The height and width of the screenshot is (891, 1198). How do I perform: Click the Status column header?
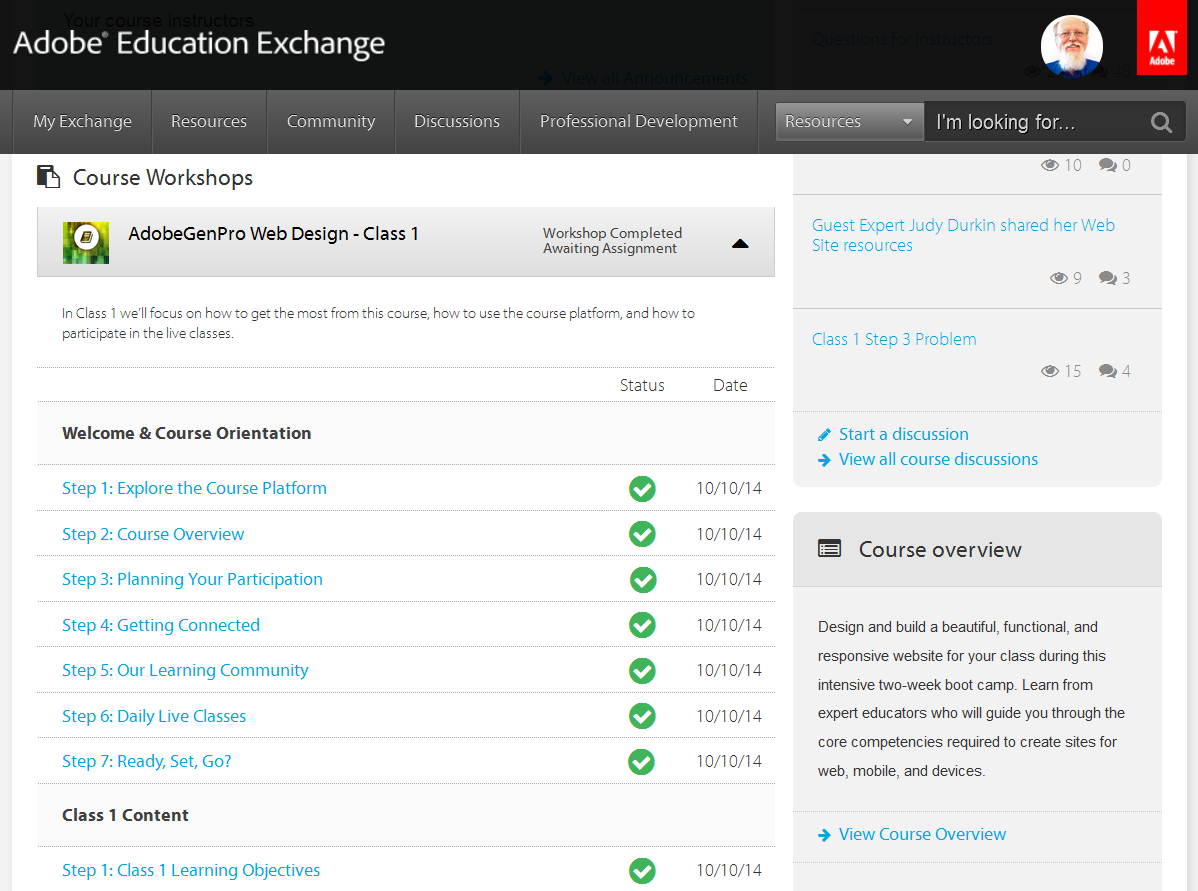[642, 385]
